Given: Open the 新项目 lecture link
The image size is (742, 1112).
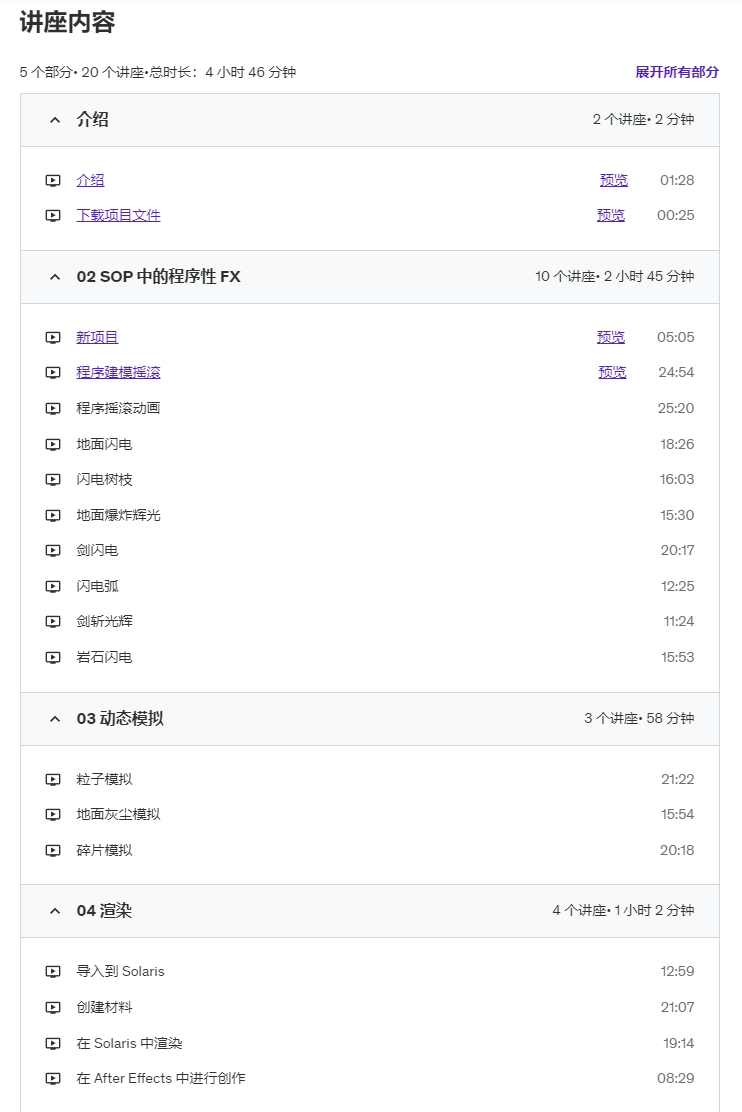Looking at the screenshot, I should [97, 337].
